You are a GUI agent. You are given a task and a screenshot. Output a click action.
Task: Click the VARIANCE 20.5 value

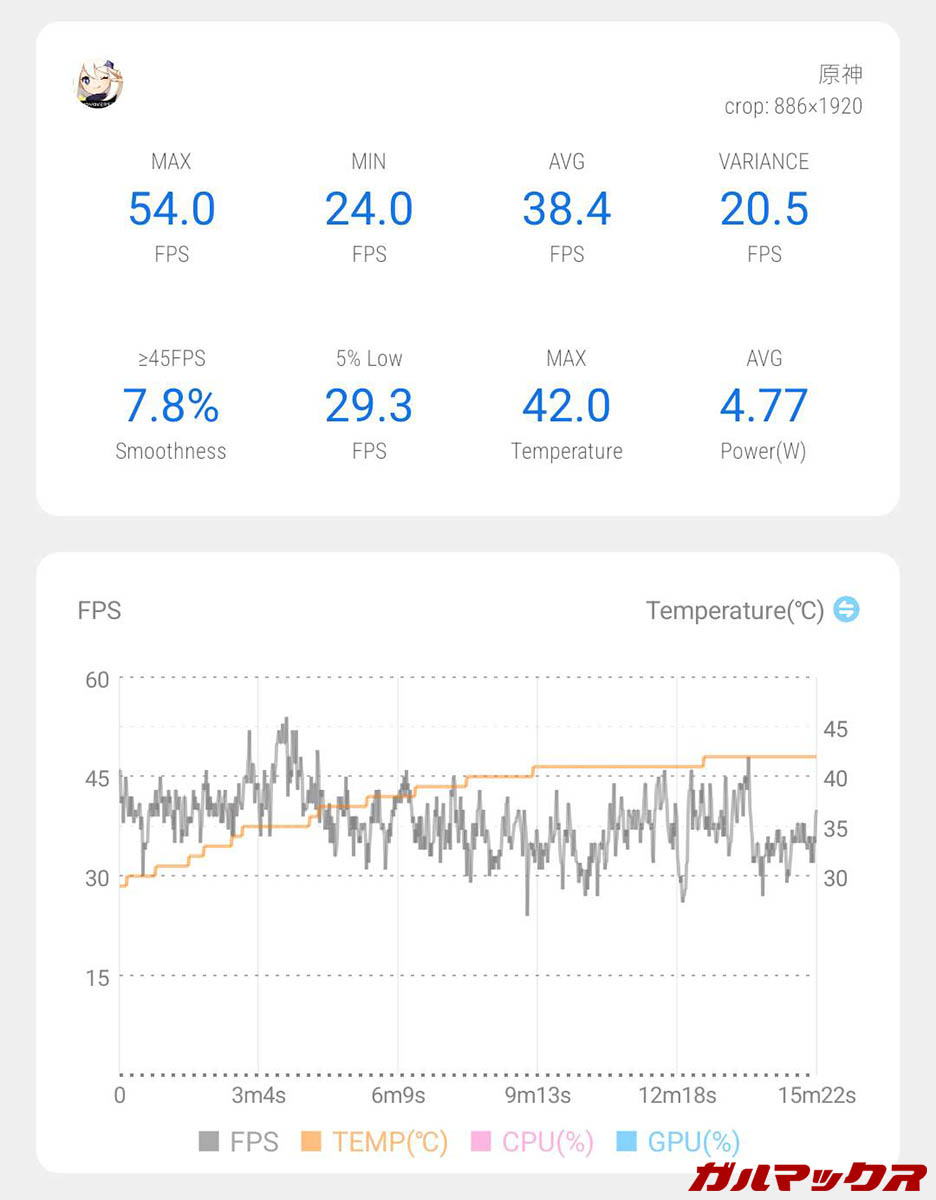764,209
